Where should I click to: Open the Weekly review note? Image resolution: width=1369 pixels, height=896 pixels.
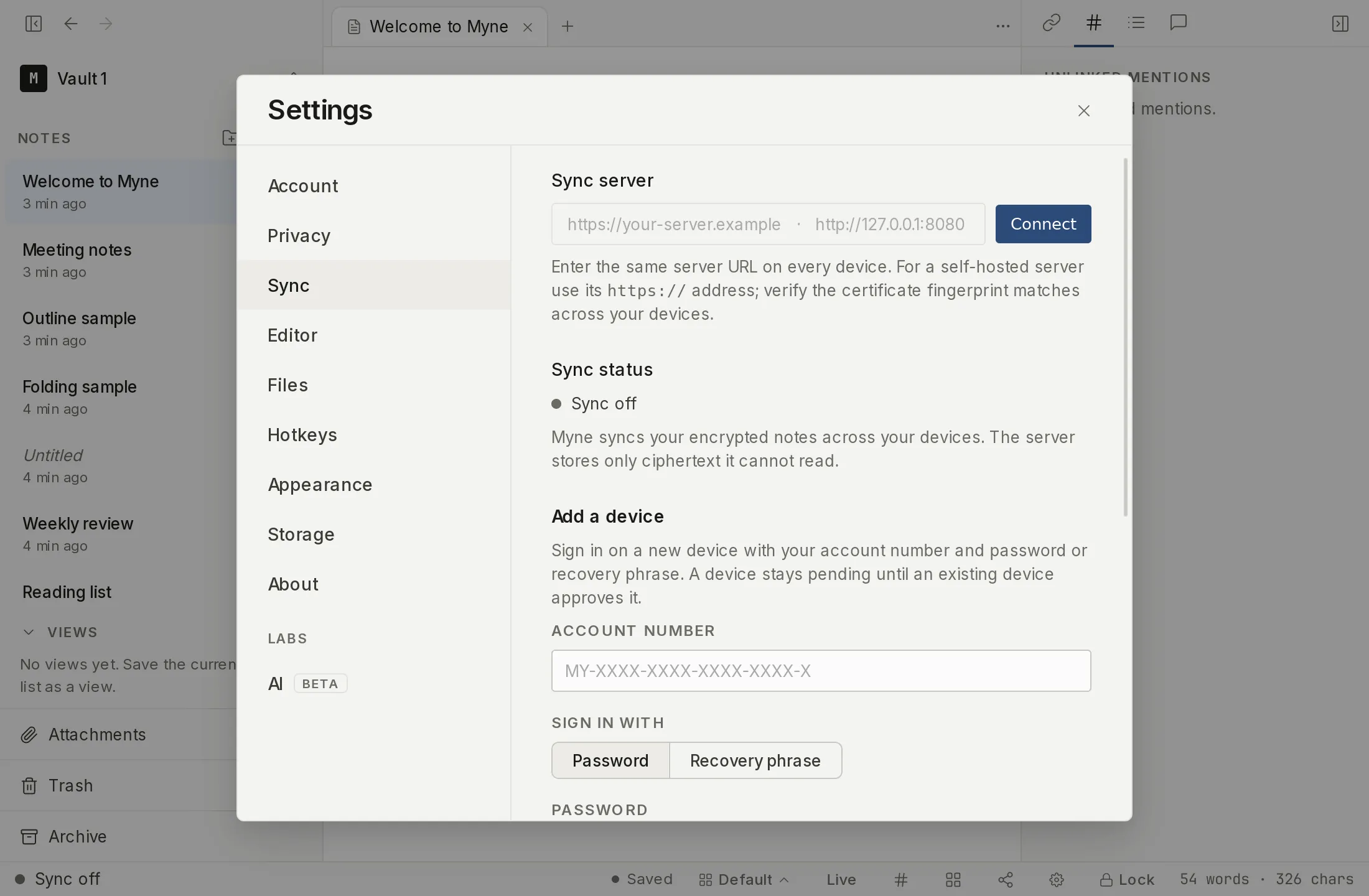pos(121,533)
